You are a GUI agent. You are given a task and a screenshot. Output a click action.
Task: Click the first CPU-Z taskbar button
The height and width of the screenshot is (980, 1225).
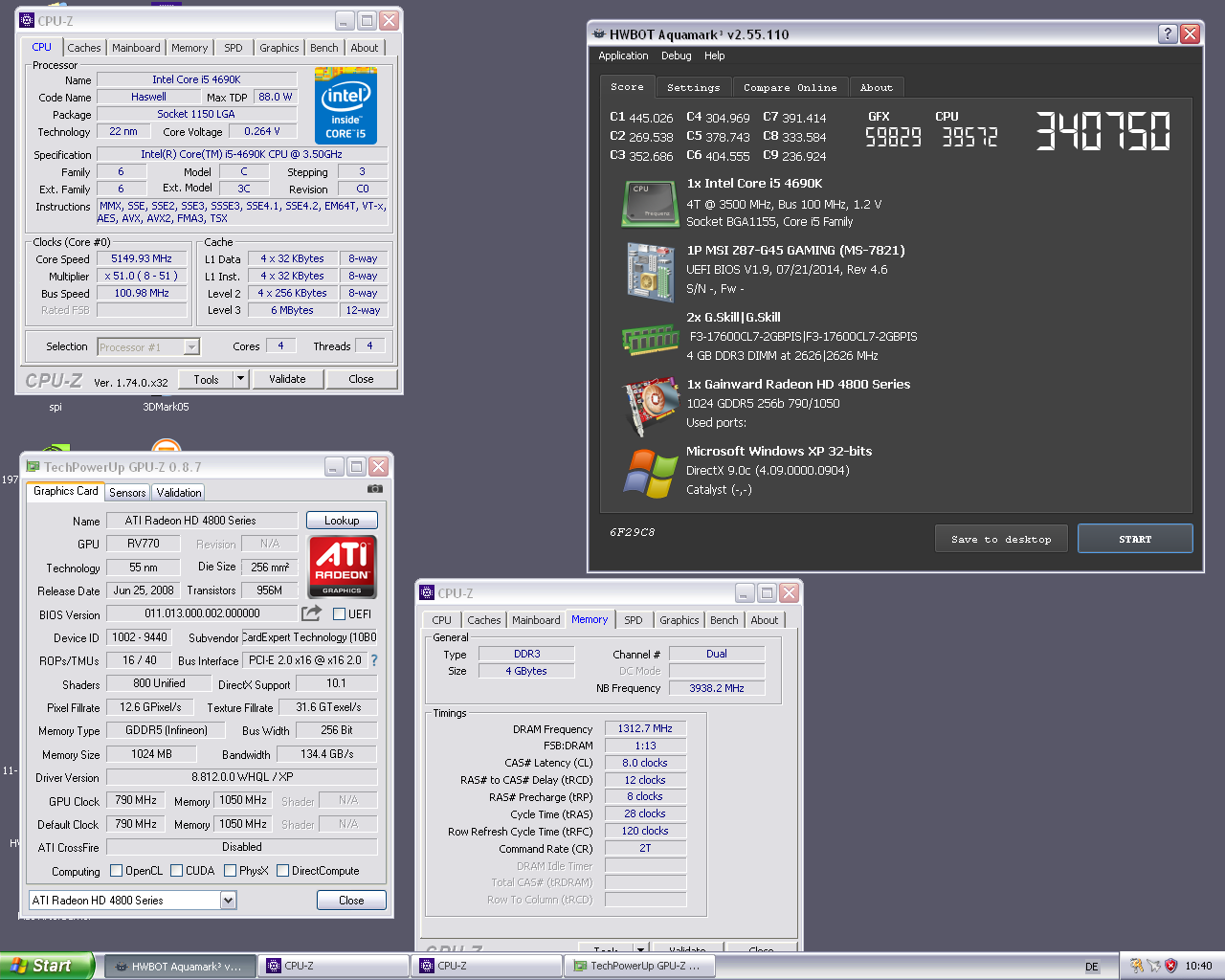[x=333, y=966]
